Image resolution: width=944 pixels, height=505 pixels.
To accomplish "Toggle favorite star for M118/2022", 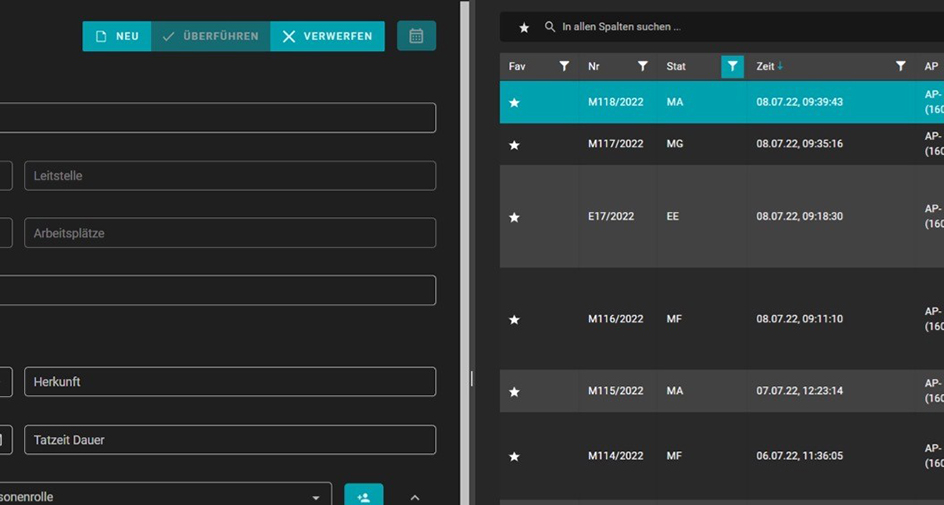I will point(514,103).
